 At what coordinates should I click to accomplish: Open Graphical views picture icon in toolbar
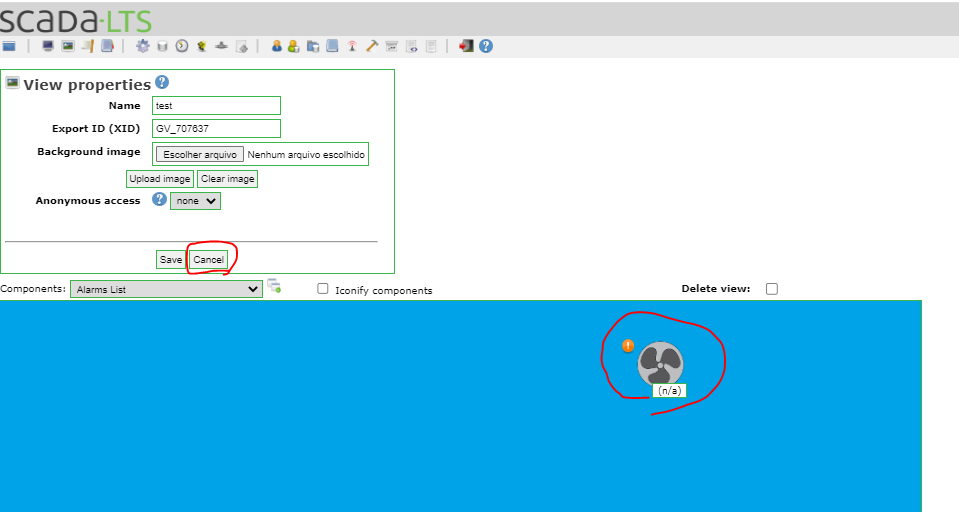[68, 46]
